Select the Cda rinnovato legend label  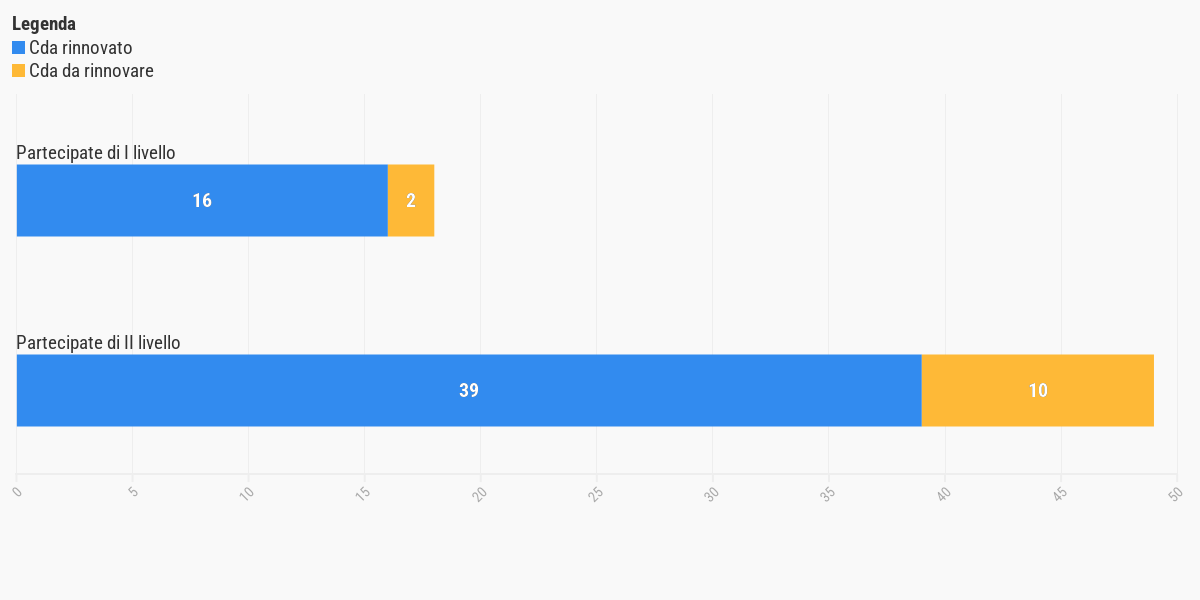pos(81,47)
